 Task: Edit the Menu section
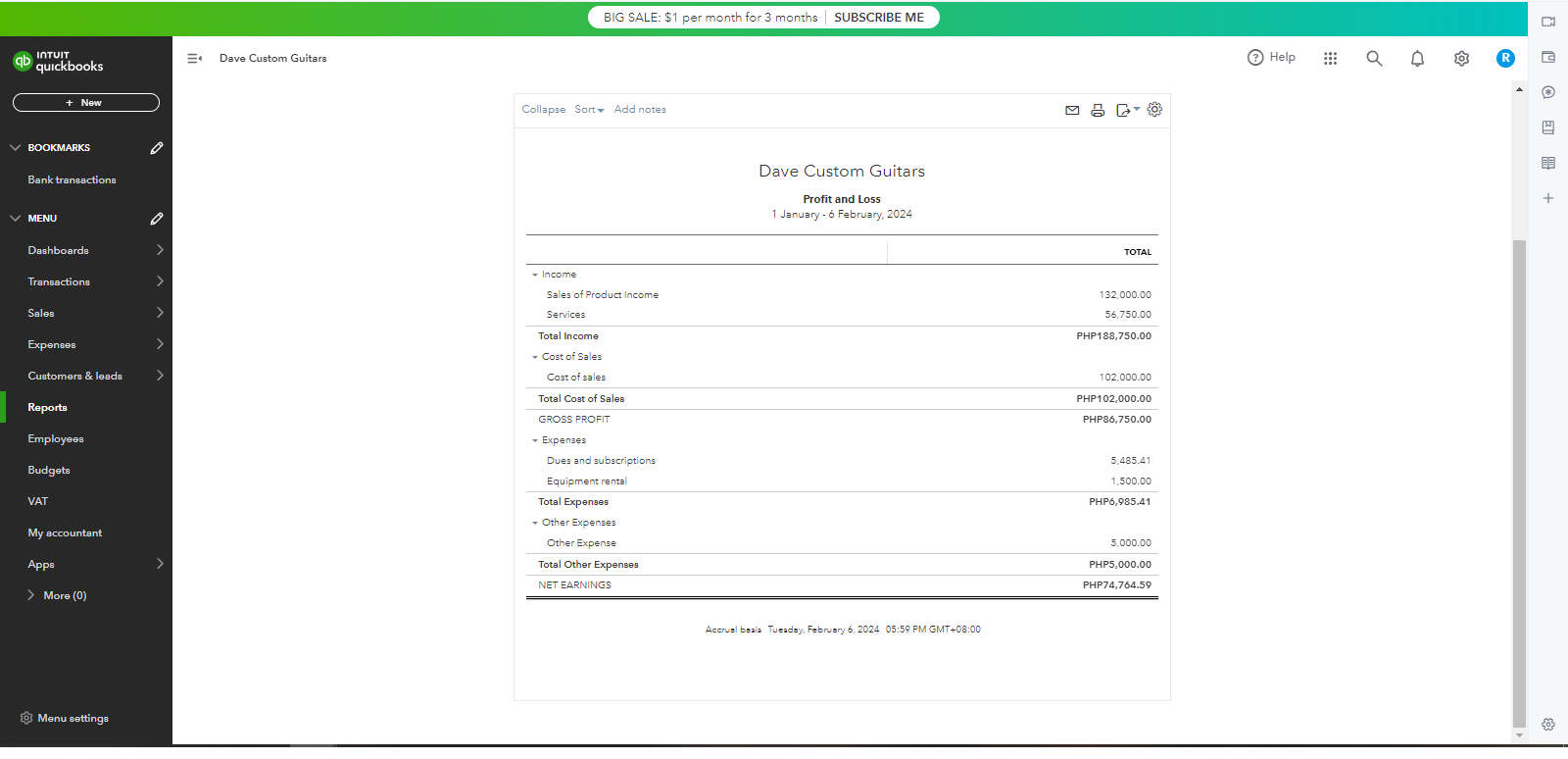click(x=157, y=219)
